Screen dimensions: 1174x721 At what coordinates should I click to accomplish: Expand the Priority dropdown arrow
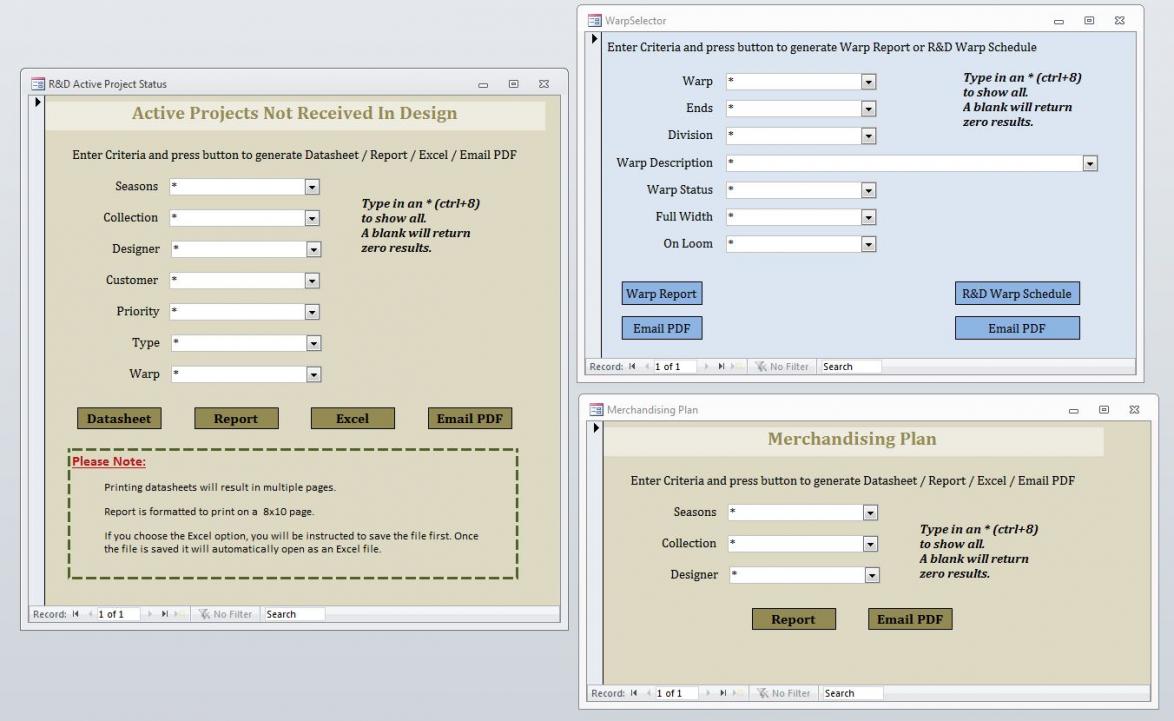coord(312,312)
